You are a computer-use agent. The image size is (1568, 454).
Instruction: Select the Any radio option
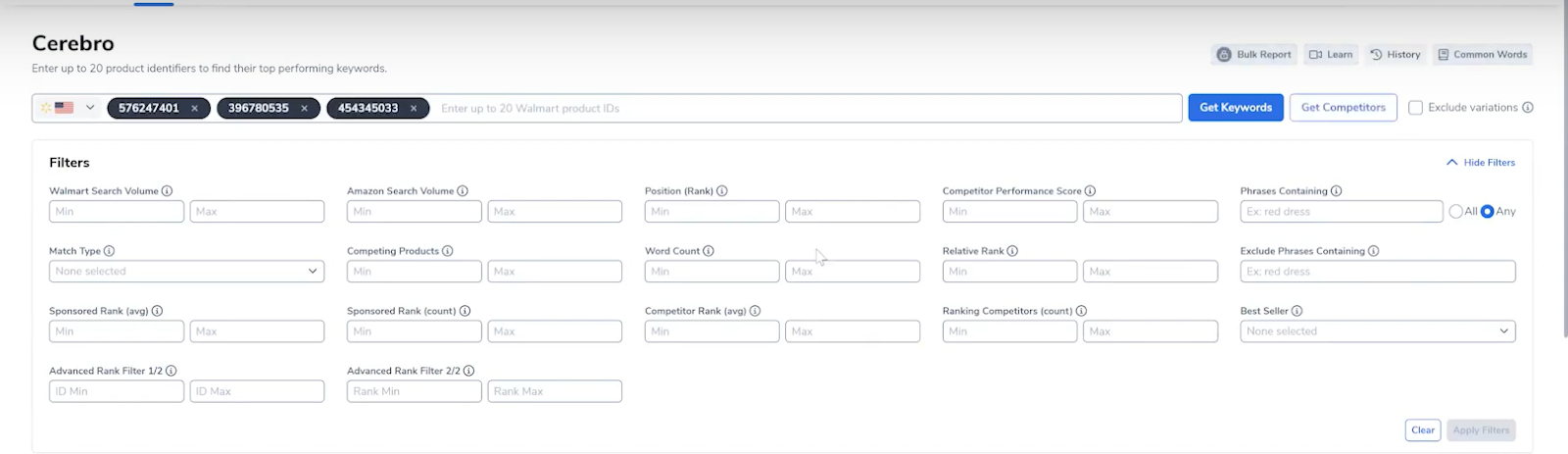1487,212
